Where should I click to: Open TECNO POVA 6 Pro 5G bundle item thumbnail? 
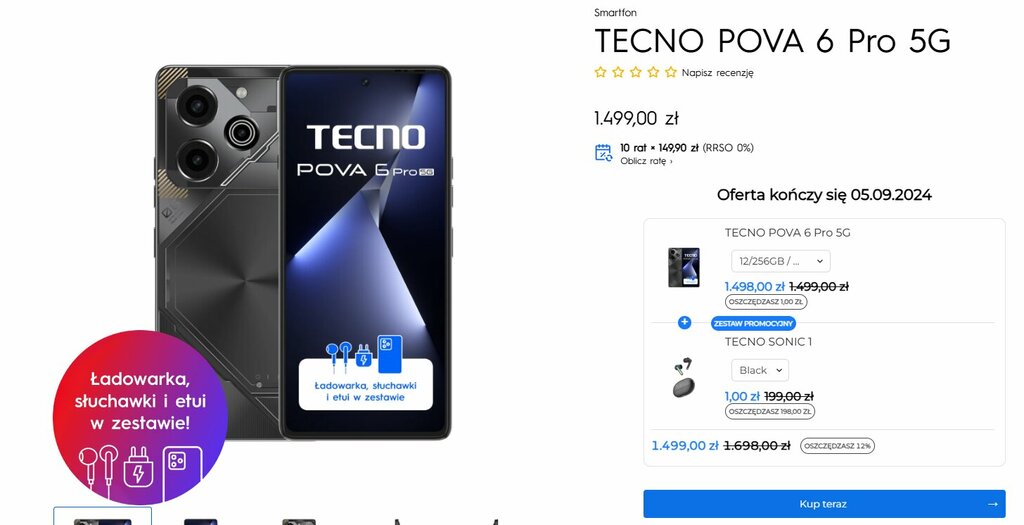(684, 268)
